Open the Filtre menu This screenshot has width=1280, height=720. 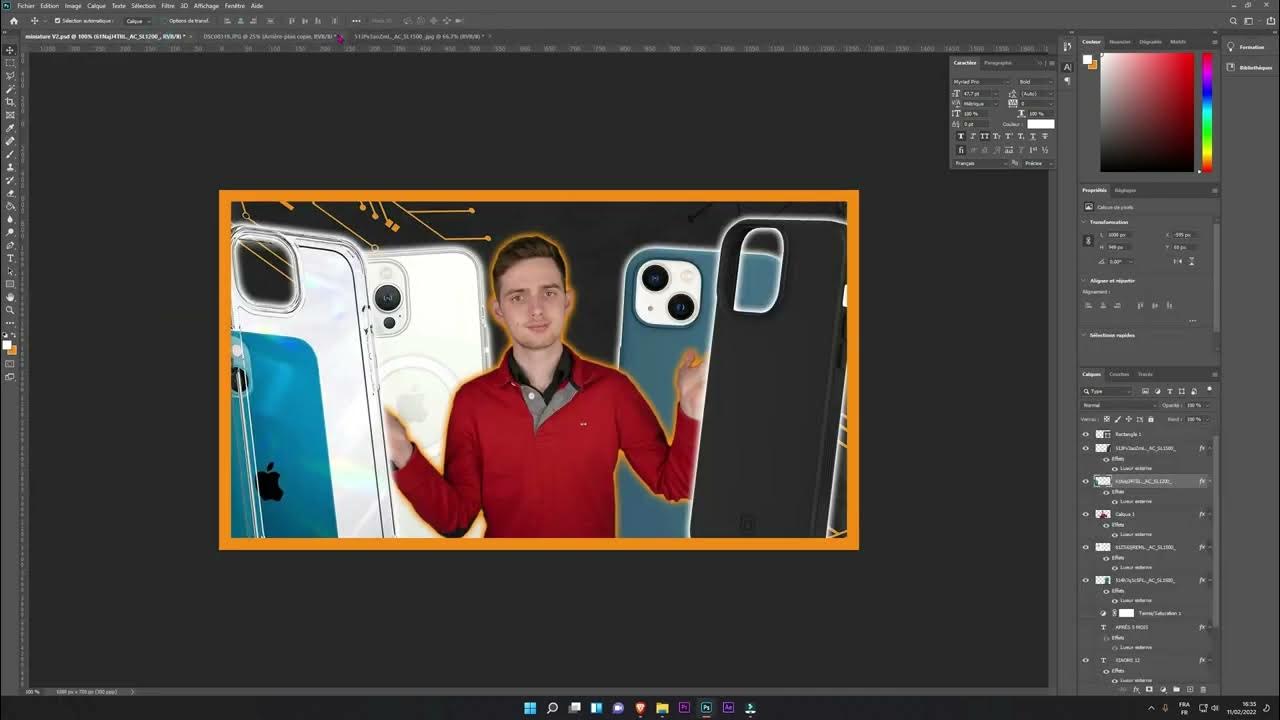pyautogui.click(x=168, y=5)
